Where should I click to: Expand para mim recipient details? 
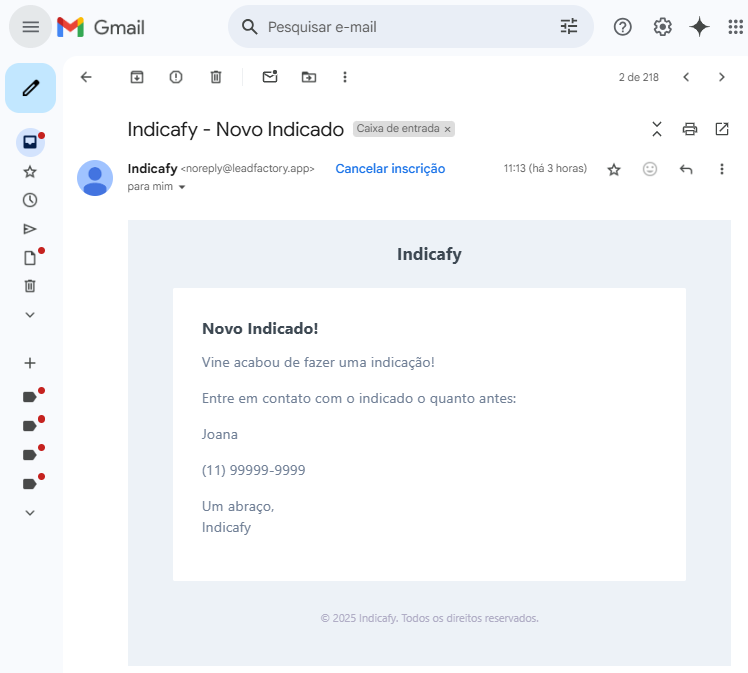coord(181,187)
